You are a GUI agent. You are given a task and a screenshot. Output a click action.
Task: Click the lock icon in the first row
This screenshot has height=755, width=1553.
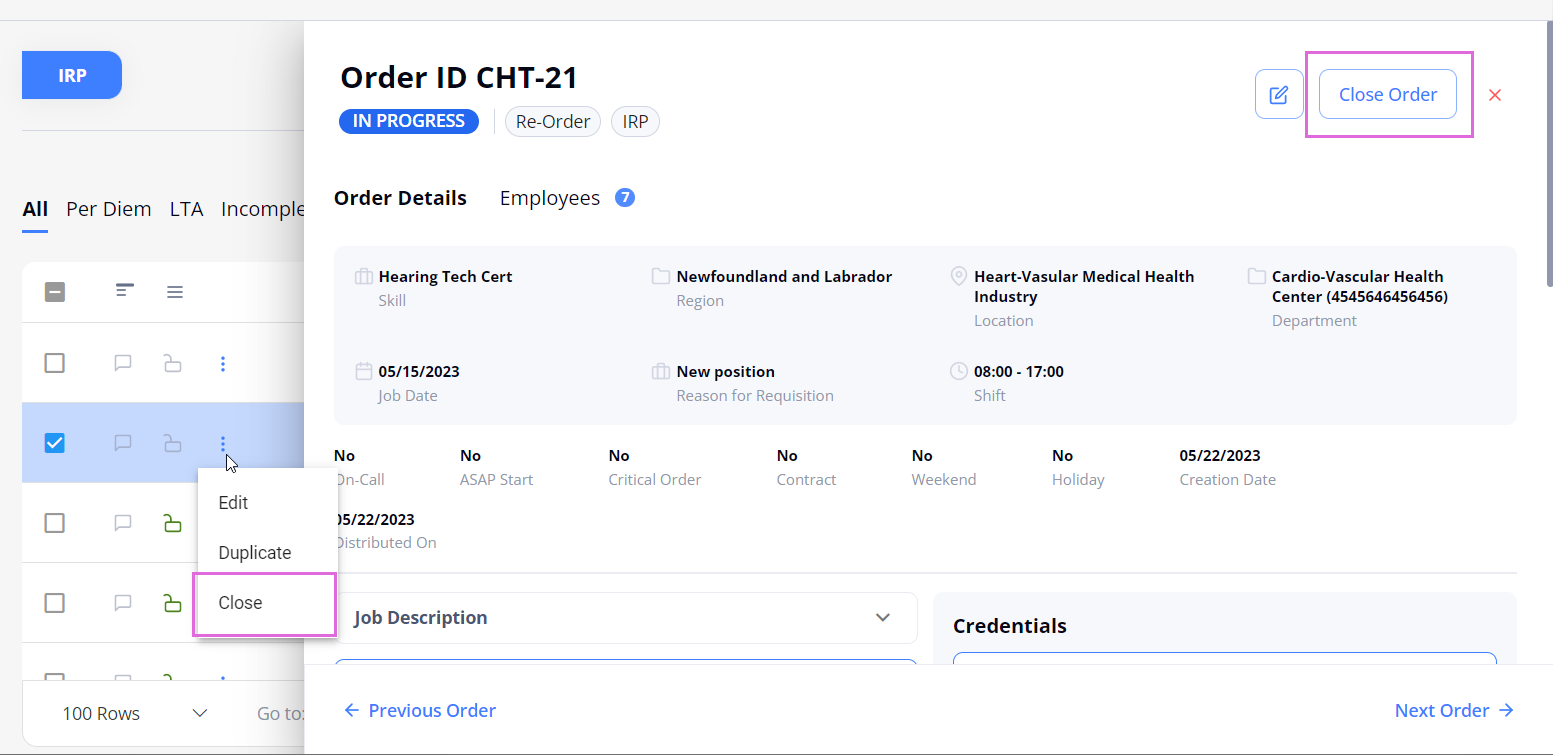(x=173, y=363)
